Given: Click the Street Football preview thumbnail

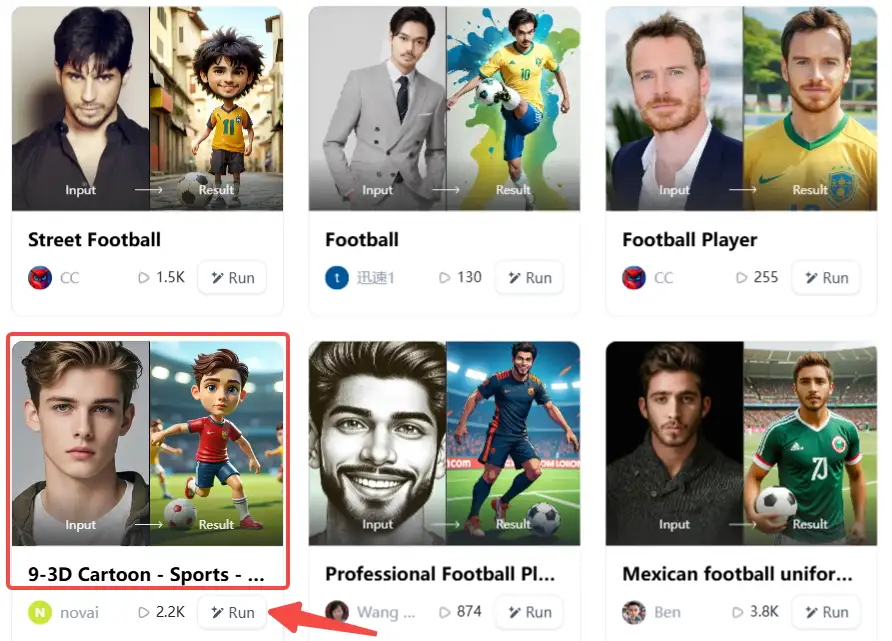Looking at the screenshot, I should coord(147,107).
